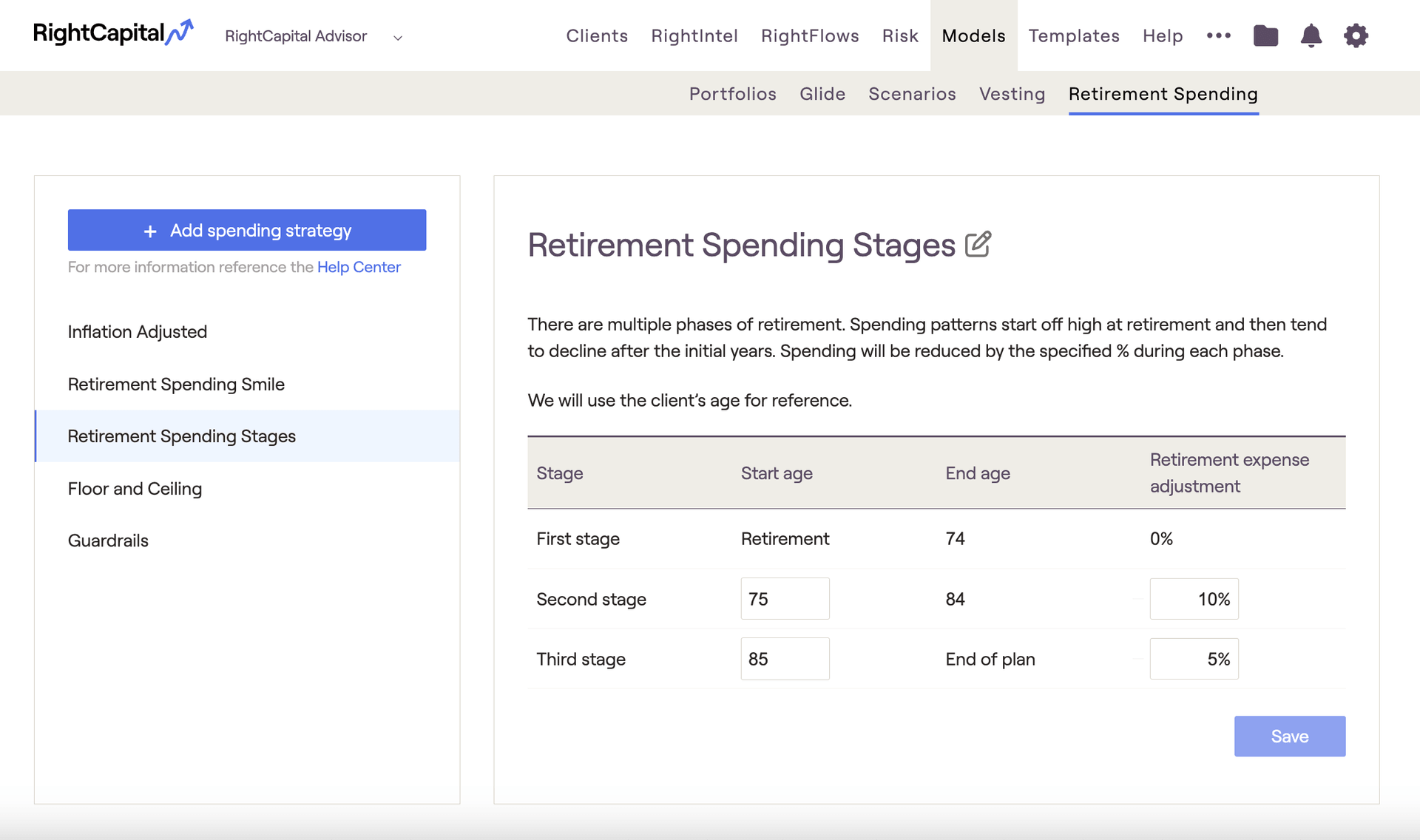Click Third stage start age field
The image size is (1420, 840).
pyautogui.click(x=785, y=659)
